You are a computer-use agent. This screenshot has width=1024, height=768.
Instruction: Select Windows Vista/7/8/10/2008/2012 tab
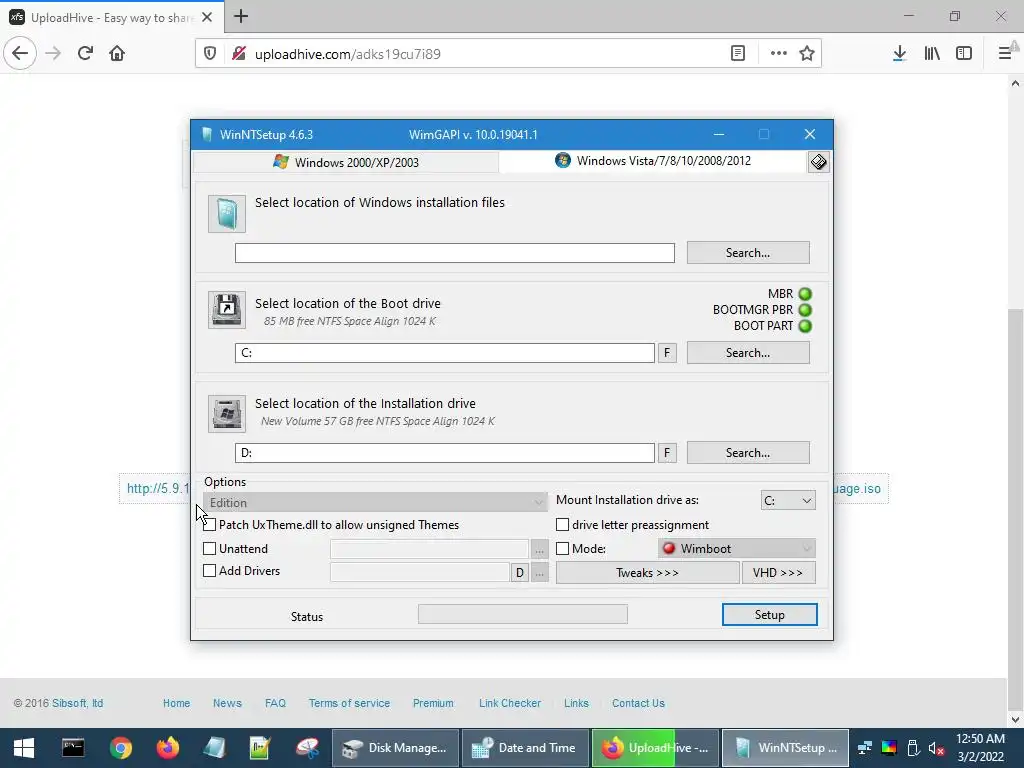[653, 161]
